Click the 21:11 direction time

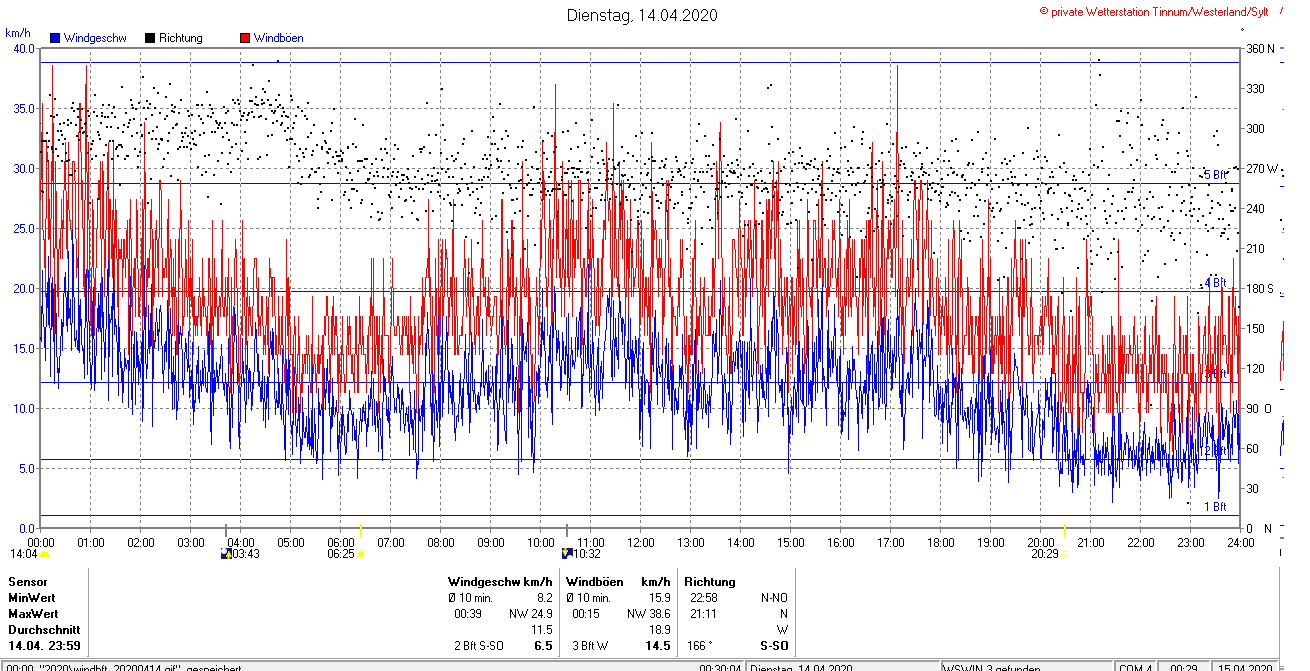point(704,613)
